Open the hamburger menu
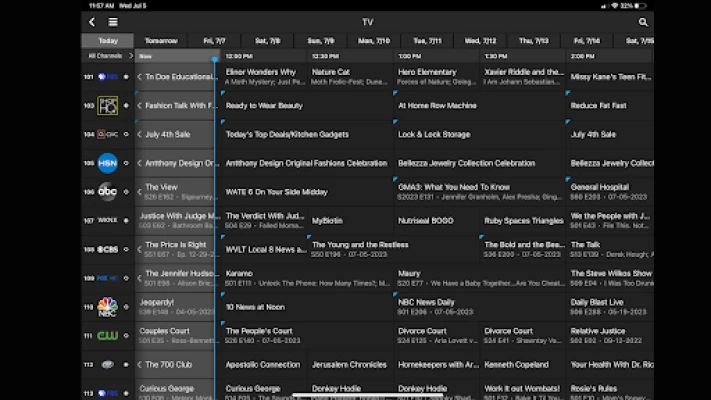The width and height of the screenshot is (711, 400). point(113,22)
